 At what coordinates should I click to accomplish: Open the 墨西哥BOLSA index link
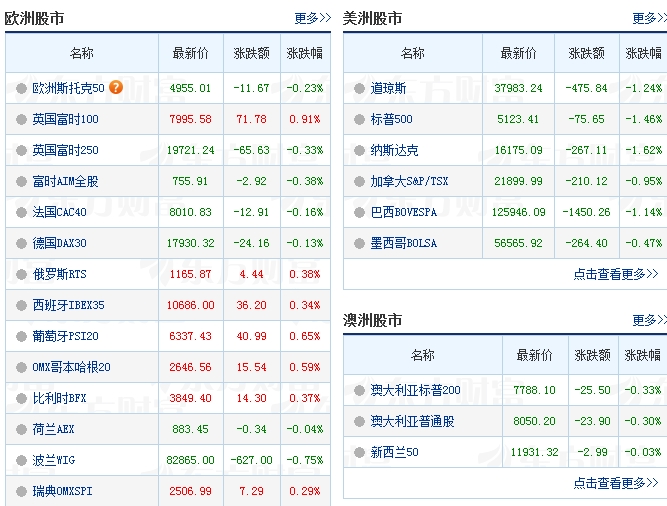404,243
